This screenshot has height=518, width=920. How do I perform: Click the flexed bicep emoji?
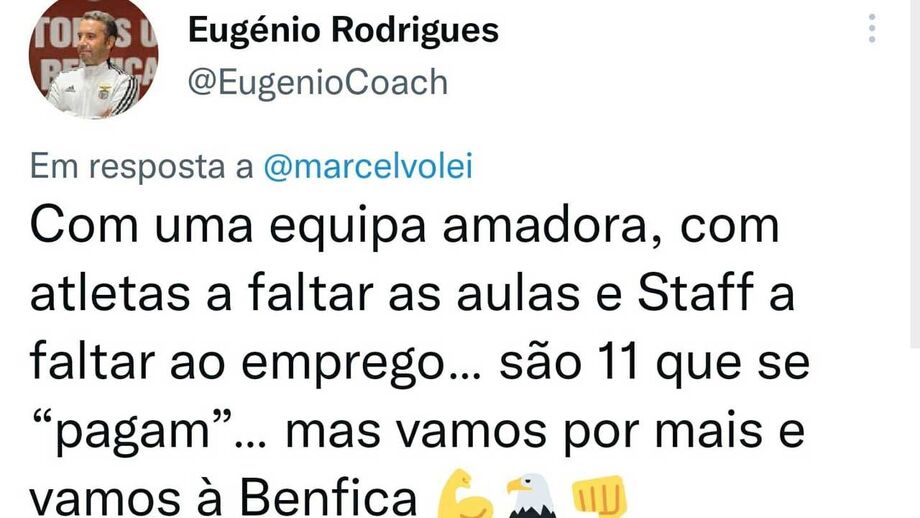465,495
